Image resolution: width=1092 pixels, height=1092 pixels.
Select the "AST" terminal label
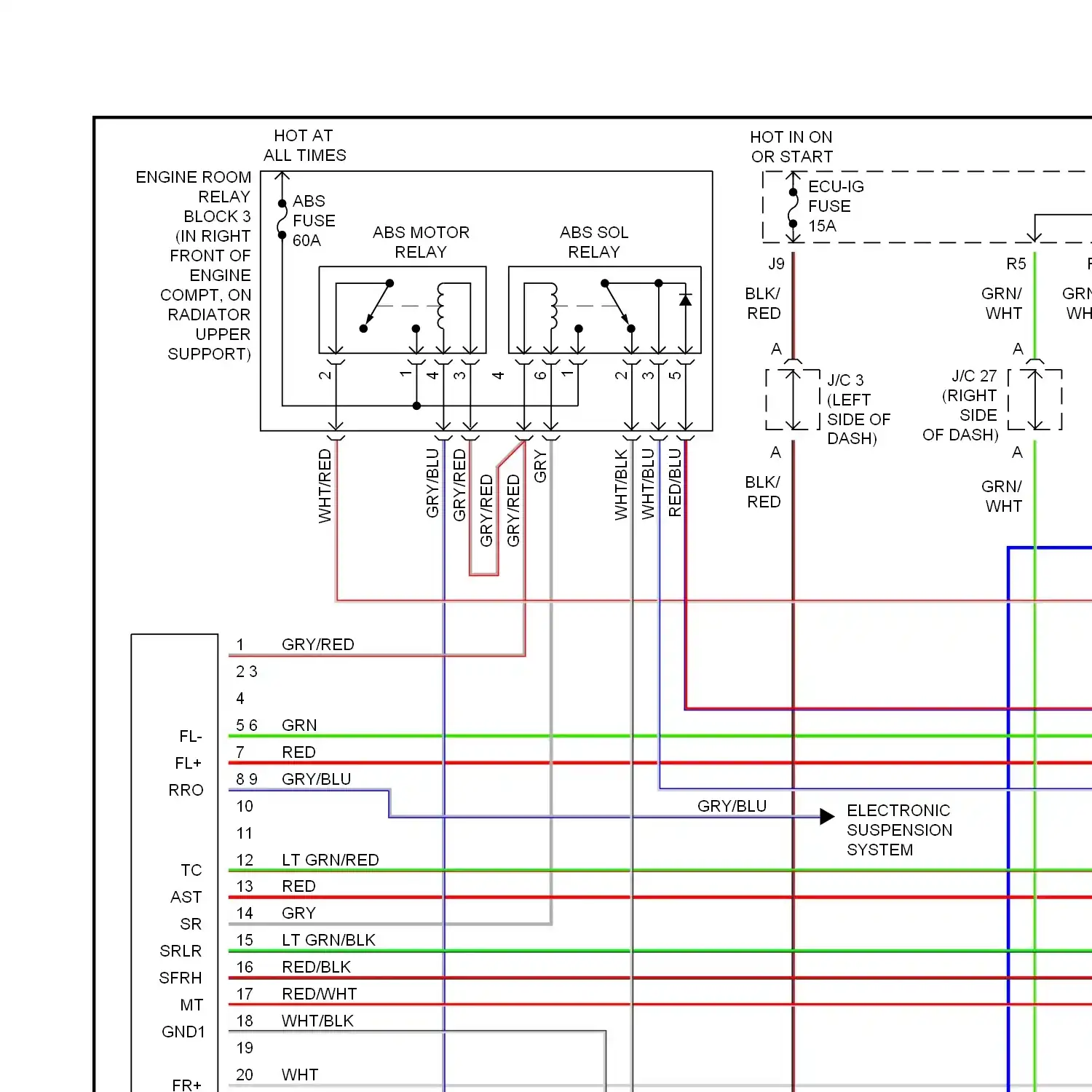click(186, 897)
